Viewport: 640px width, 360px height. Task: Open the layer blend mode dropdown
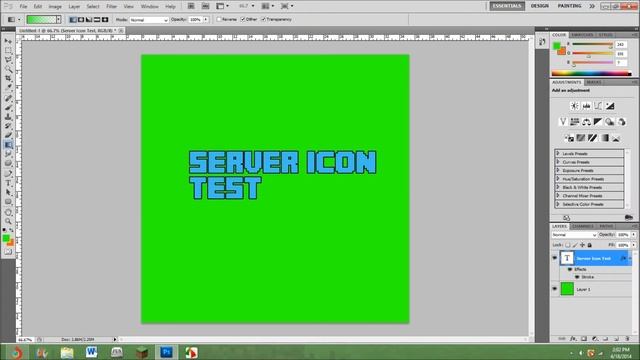pyautogui.click(x=574, y=235)
